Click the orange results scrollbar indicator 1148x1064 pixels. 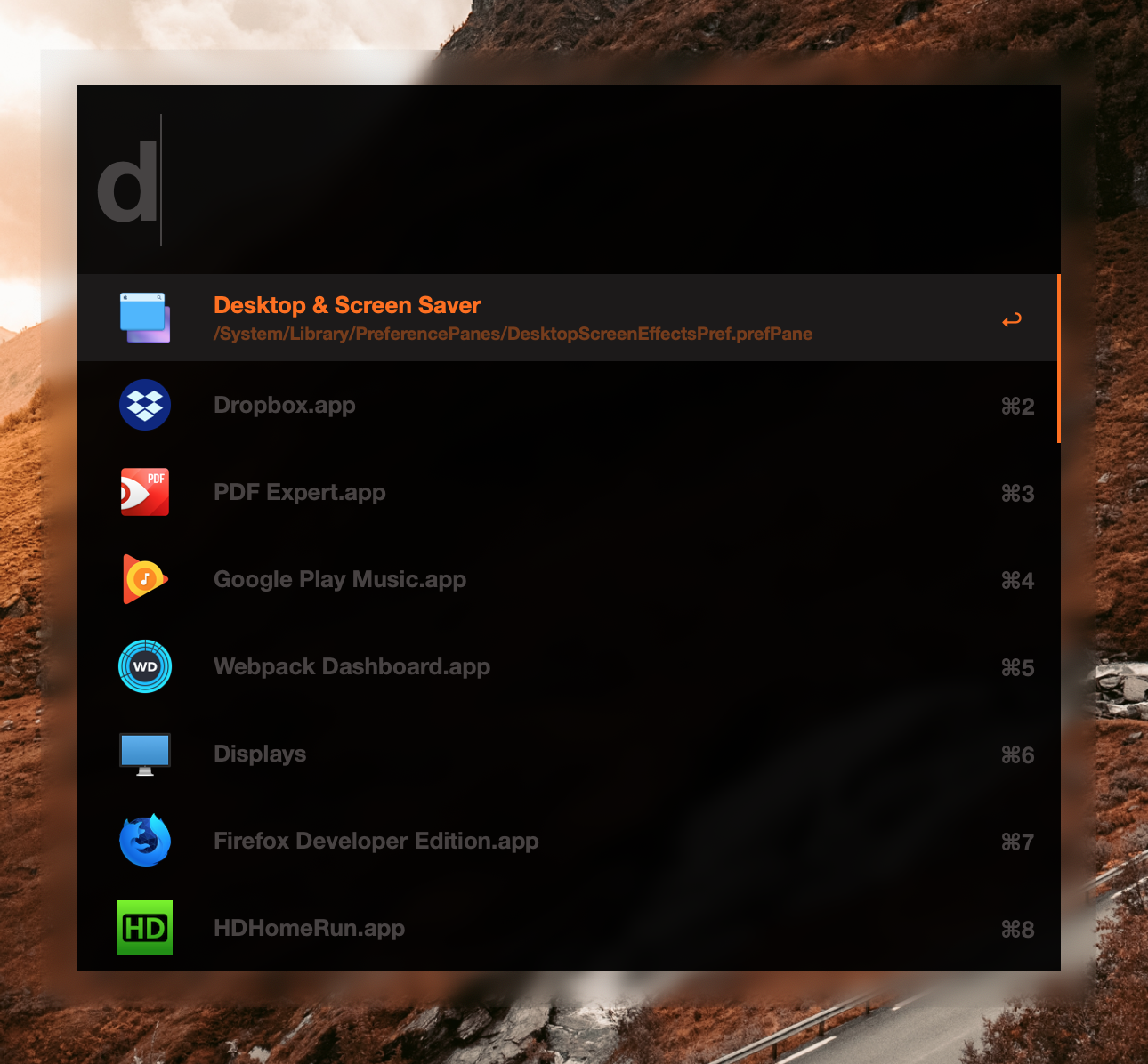pyautogui.click(x=1058, y=359)
